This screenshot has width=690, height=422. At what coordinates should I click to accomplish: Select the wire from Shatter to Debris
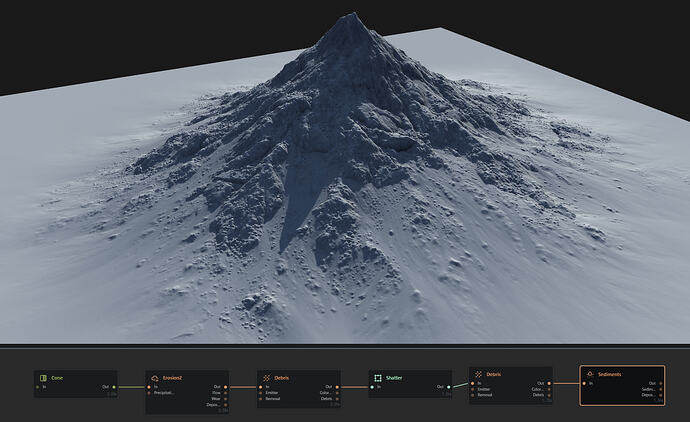(460, 385)
